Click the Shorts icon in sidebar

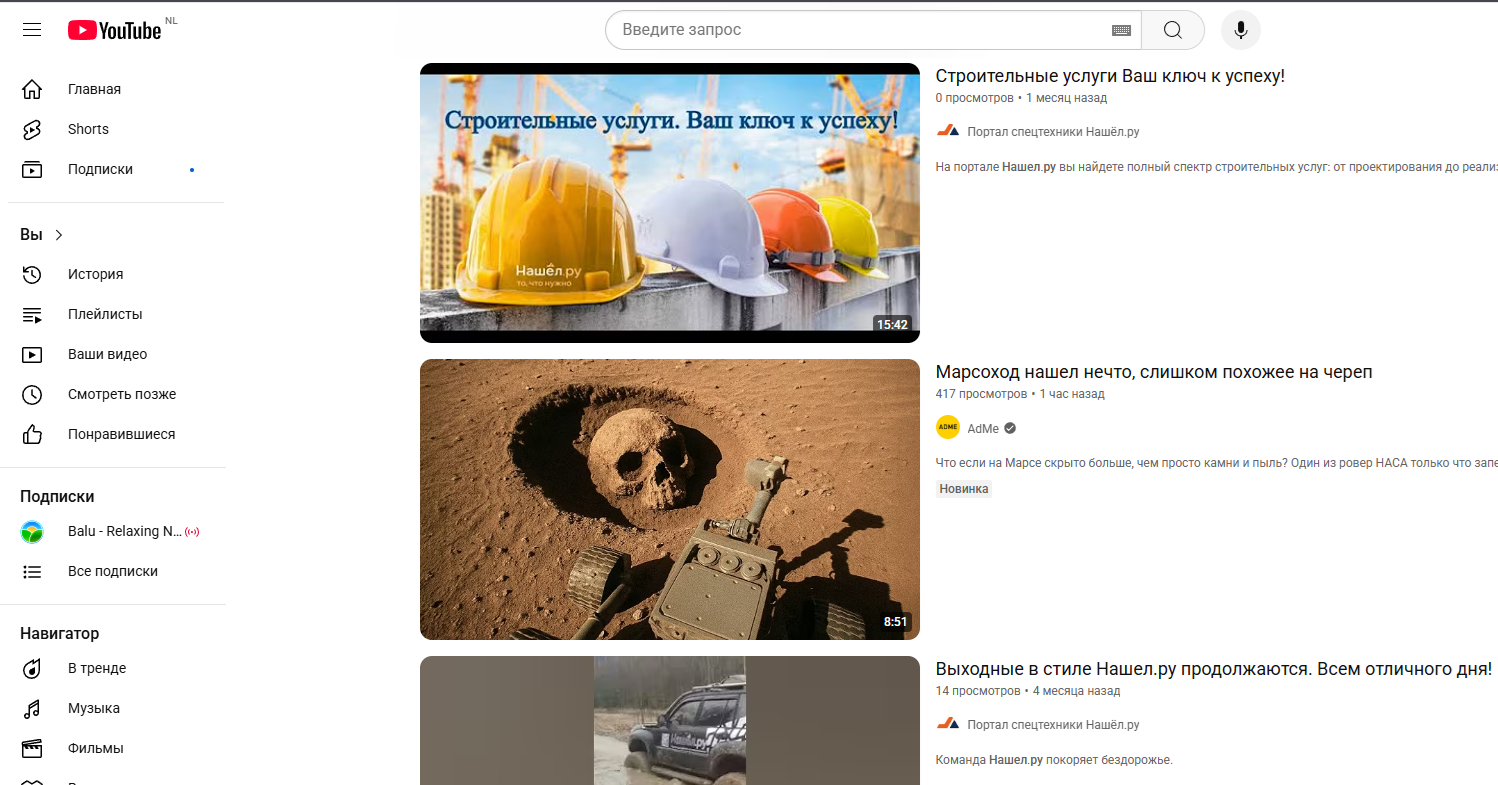coord(32,129)
